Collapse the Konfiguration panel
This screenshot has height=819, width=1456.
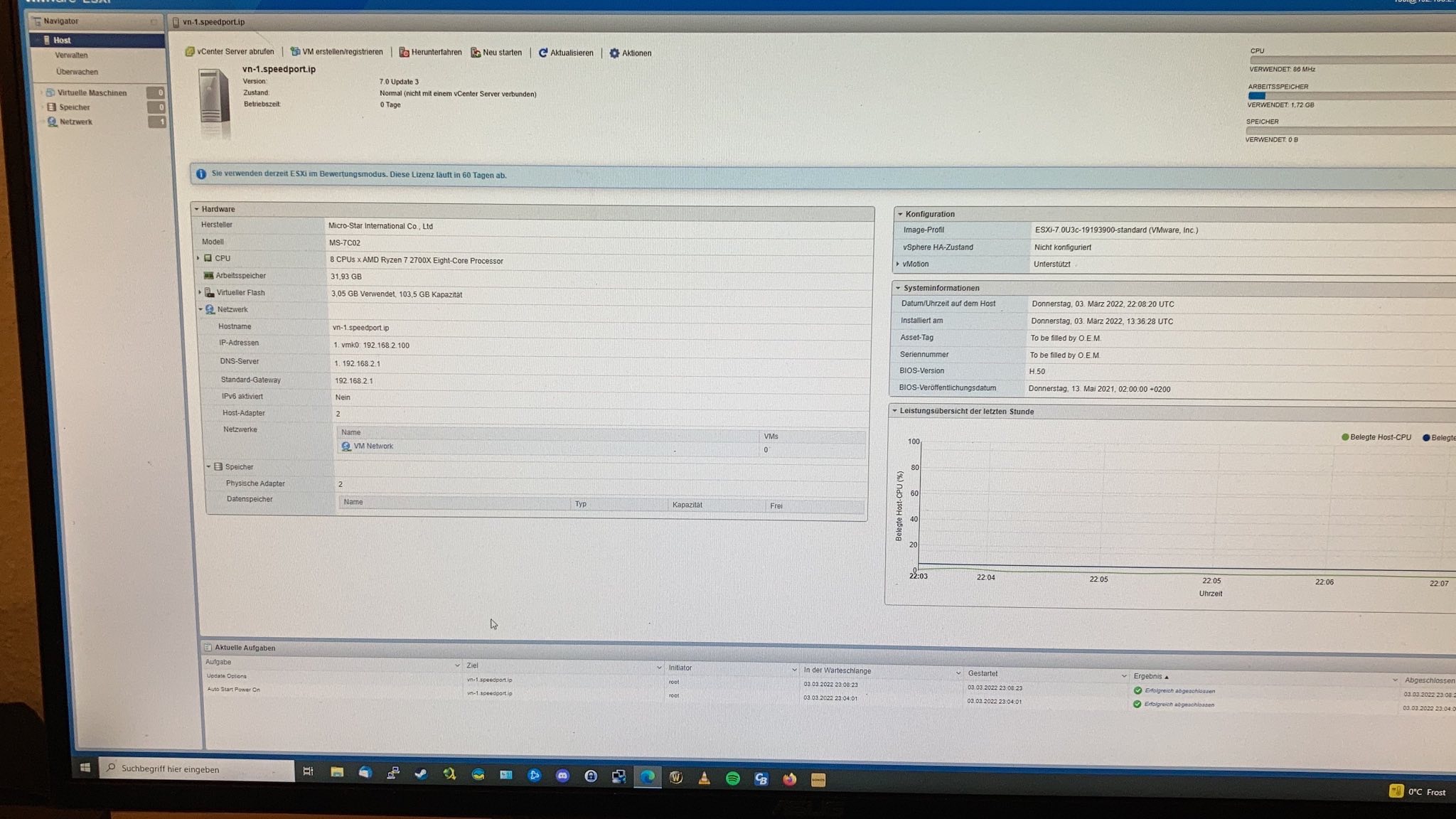coord(900,214)
